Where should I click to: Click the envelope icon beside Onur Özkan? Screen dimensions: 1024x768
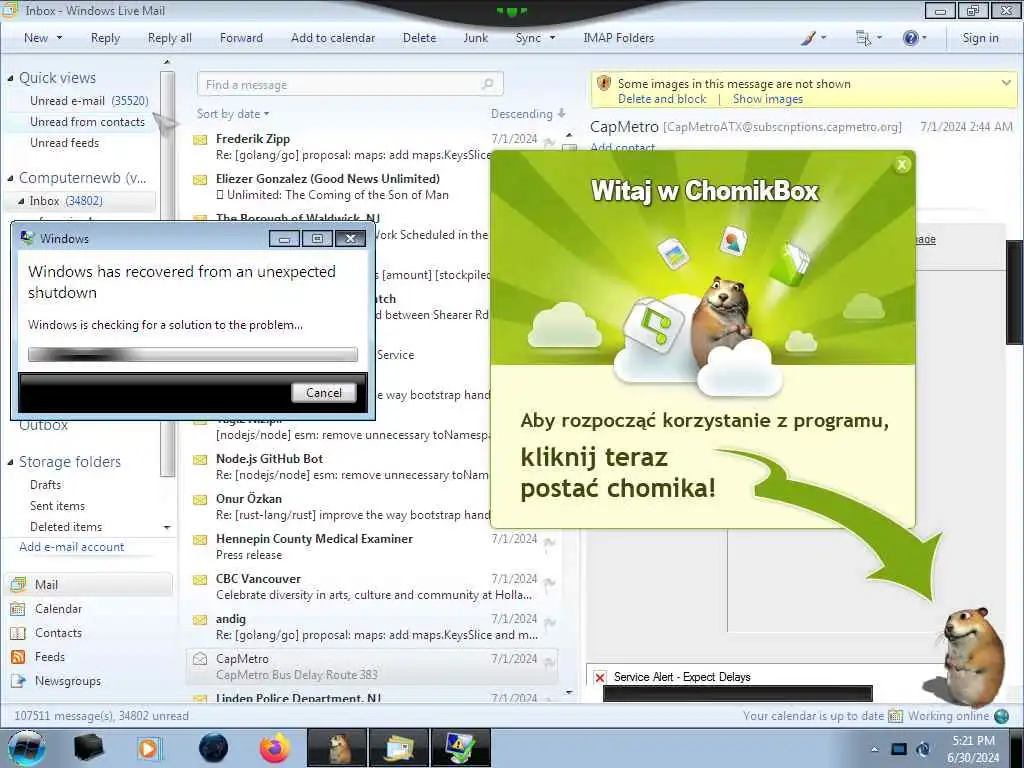click(x=200, y=500)
